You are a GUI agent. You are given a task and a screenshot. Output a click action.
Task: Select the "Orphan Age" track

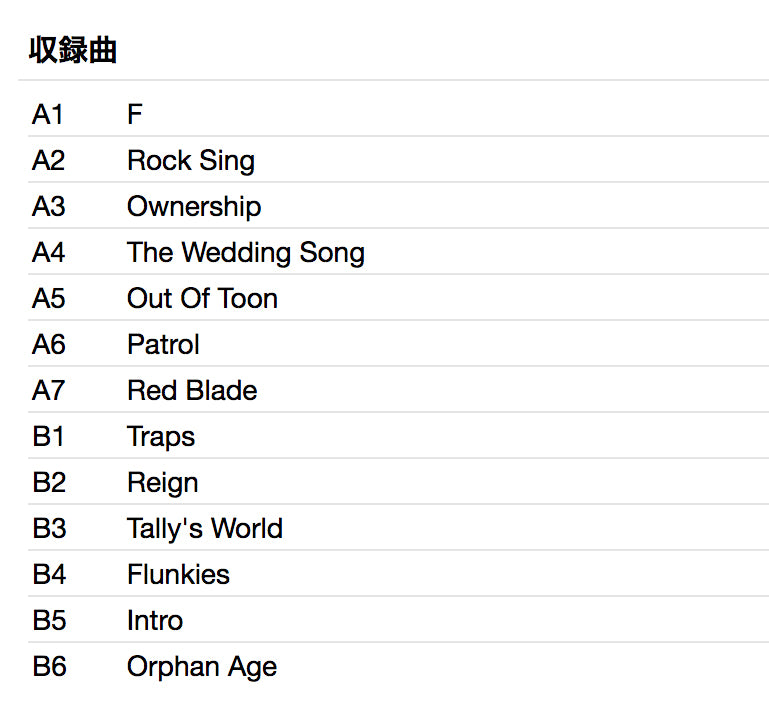202,667
